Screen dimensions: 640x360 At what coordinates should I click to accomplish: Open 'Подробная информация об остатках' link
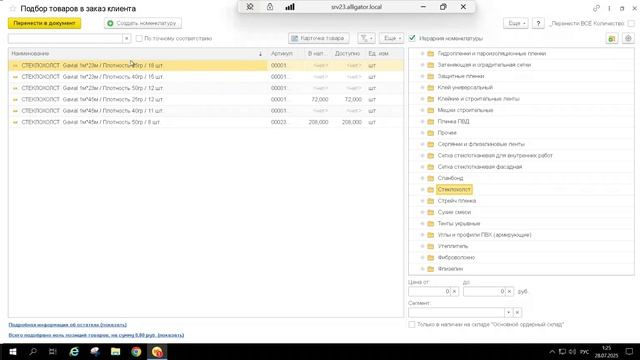(68, 325)
